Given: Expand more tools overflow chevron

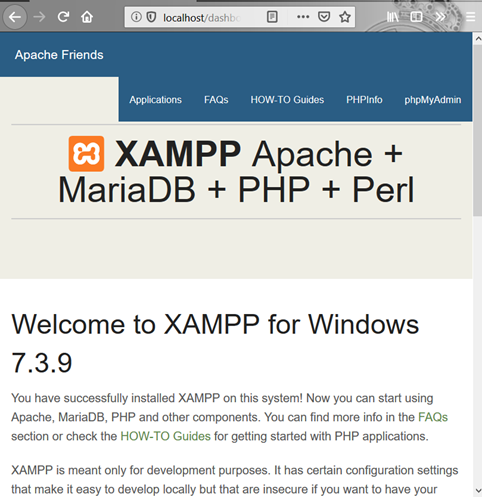Looking at the screenshot, I should coord(441,17).
